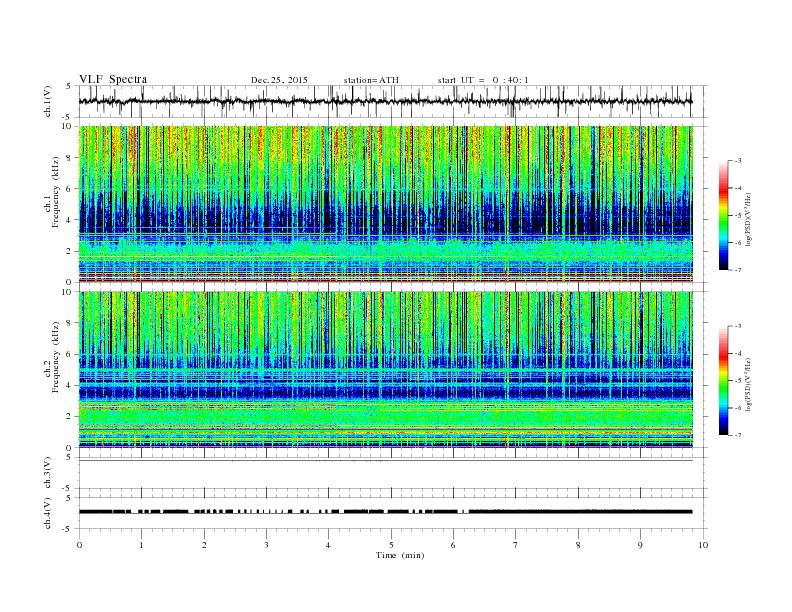Select the date text "Dec. 25, 2015"
Viewport: 792px width, 612px height.
[279, 80]
